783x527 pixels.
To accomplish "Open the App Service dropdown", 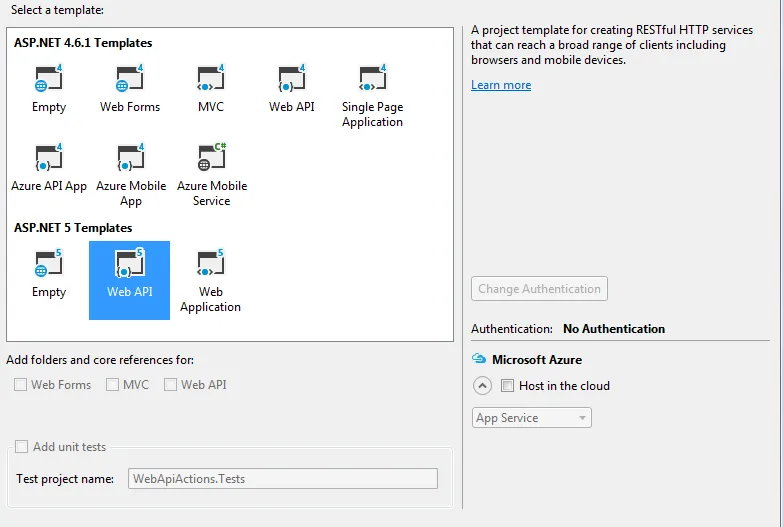I will (532, 418).
